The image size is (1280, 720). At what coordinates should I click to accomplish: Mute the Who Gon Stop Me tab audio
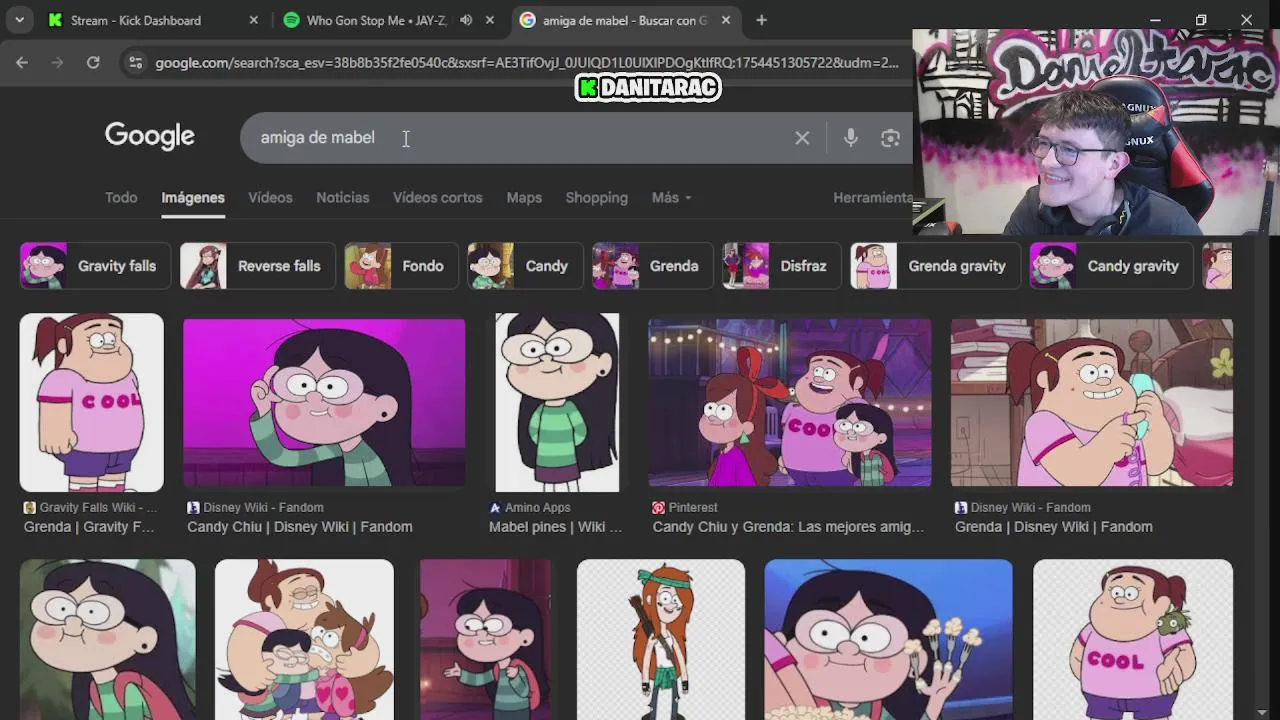pyautogui.click(x=466, y=20)
